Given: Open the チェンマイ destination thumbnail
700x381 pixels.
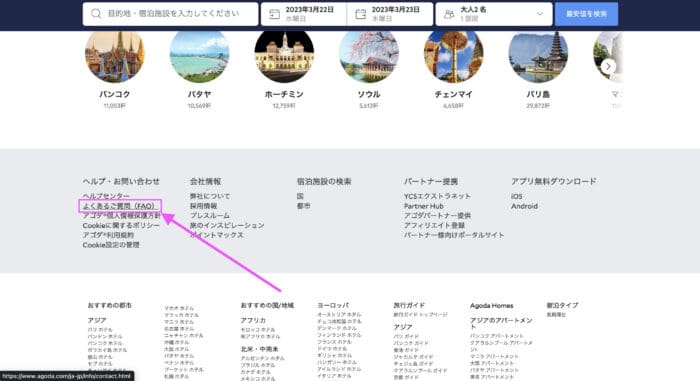Looking at the screenshot, I should click(x=454, y=56).
